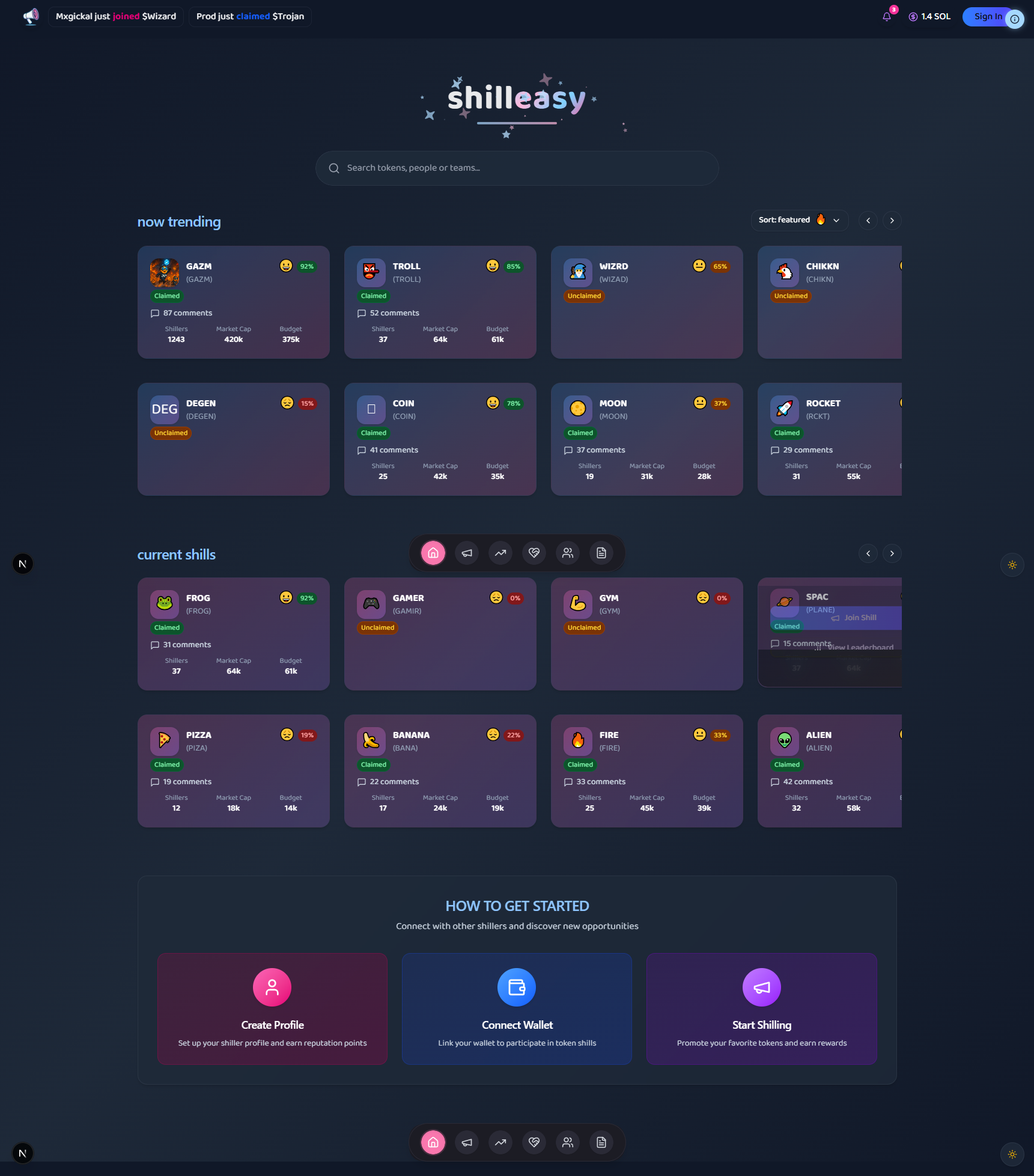Click the Next.js N badge at middle left

[23, 564]
